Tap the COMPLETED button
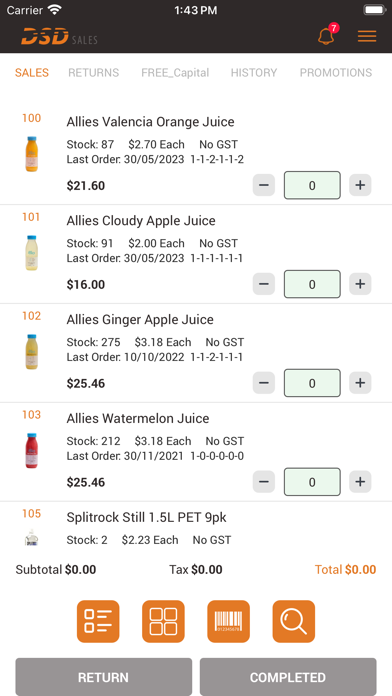The width and height of the screenshot is (392, 696). [x=288, y=677]
